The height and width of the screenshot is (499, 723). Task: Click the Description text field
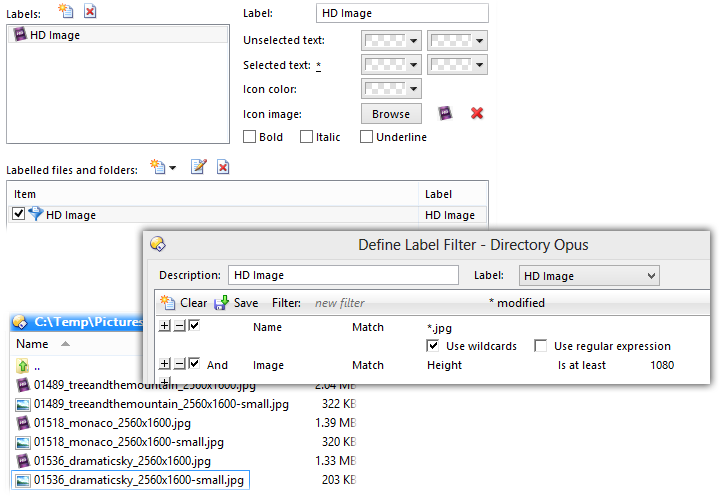click(343, 275)
